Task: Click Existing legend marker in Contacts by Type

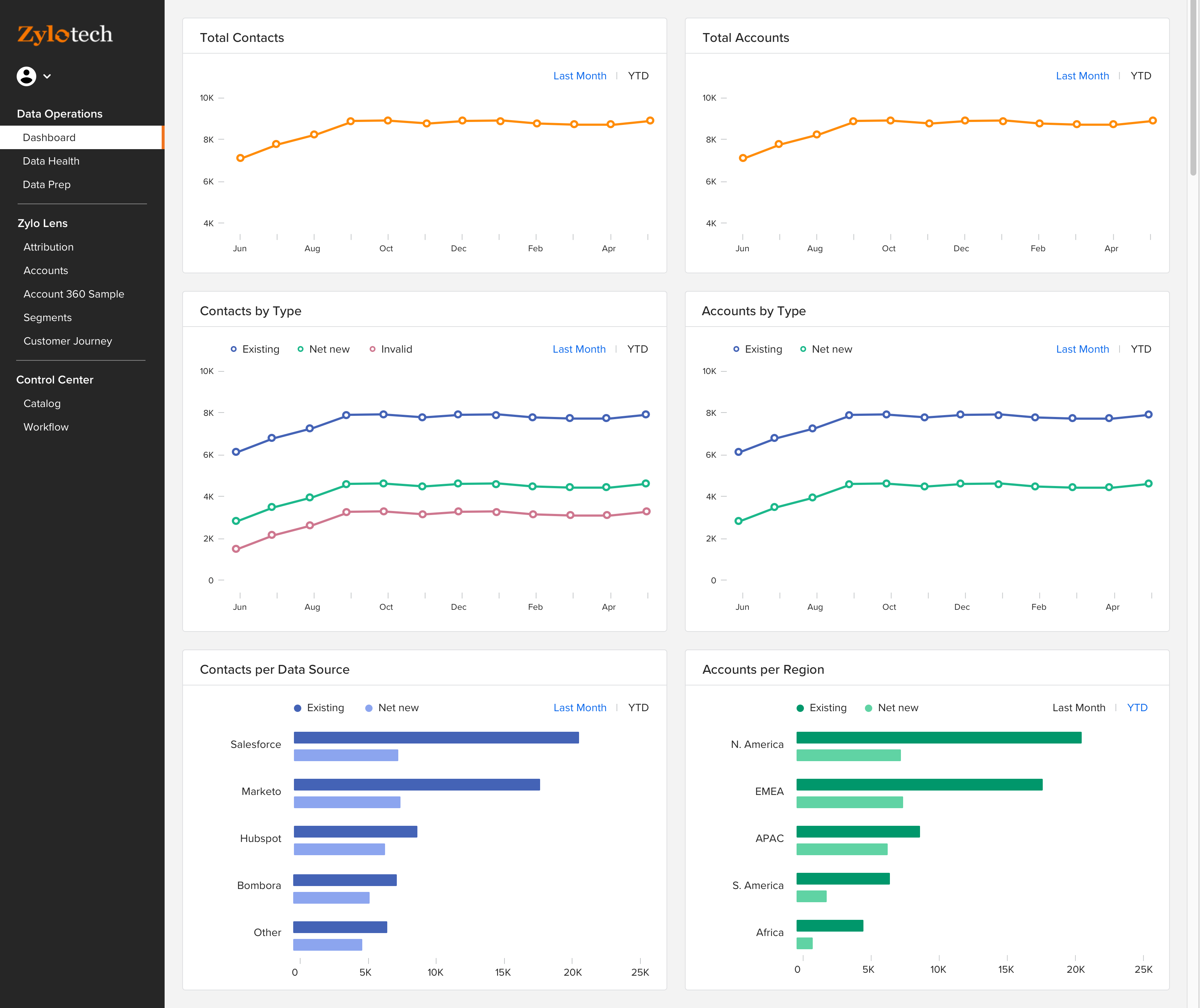Action: tap(233, 349)
